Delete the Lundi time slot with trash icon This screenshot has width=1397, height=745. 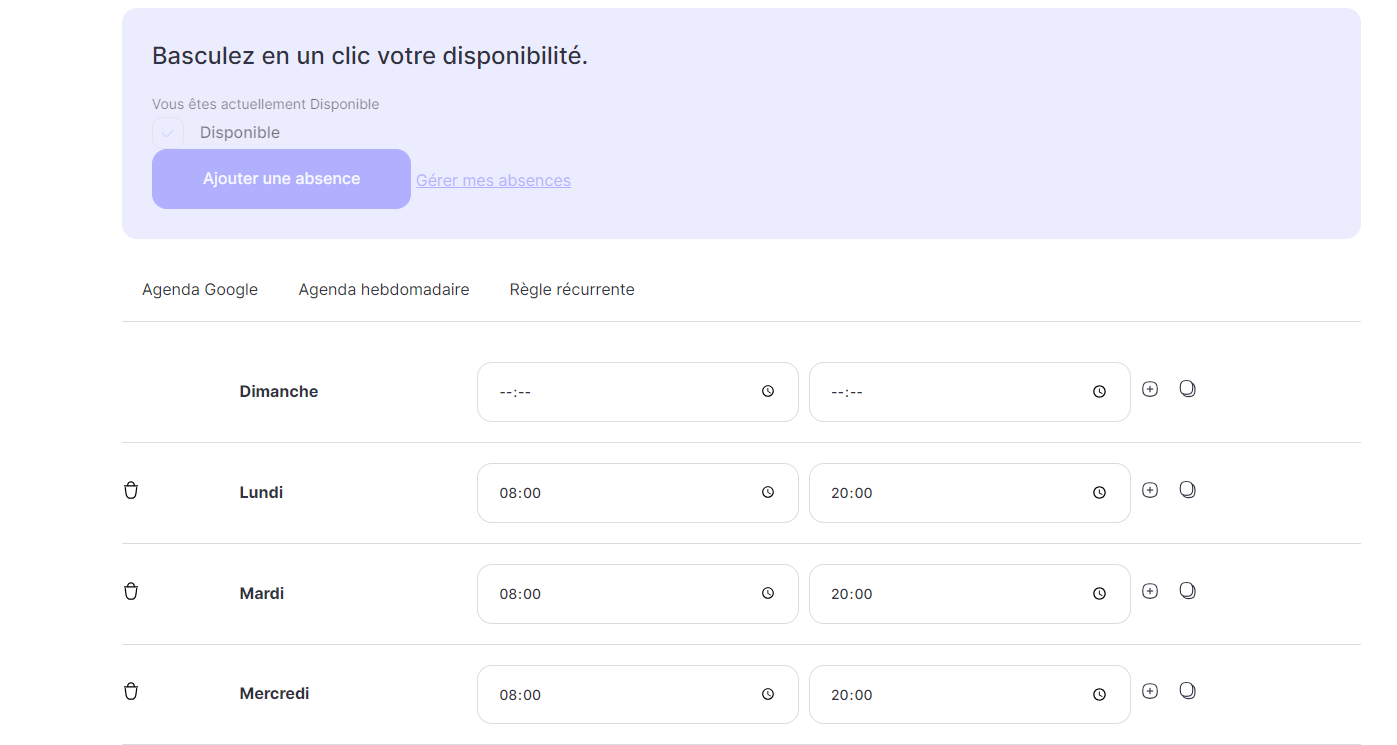[x=131, y=490]
